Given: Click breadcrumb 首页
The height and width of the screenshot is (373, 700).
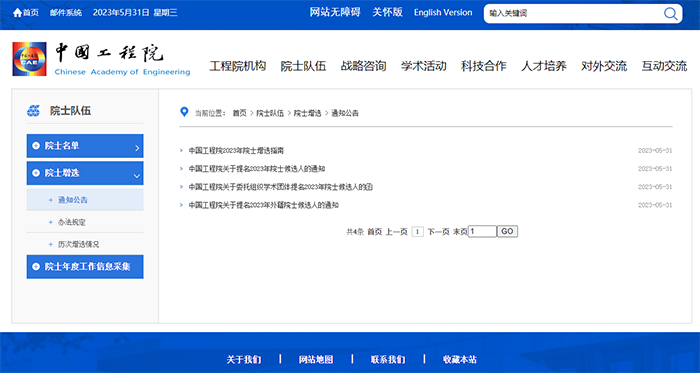Looking at the screenshot, I should pyautogui.click(x=239, y=113).
